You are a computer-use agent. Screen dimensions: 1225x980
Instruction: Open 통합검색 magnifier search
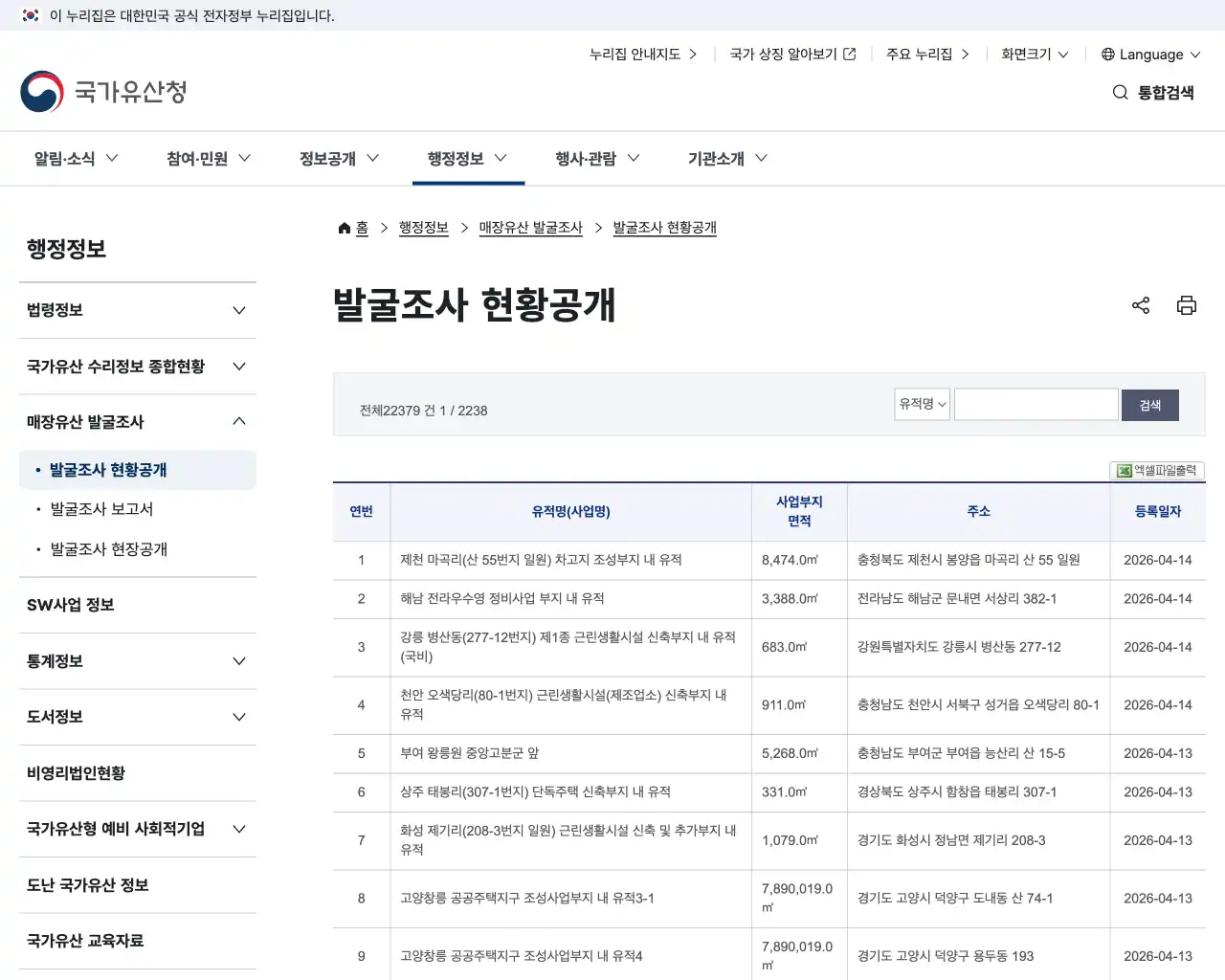point(1153,93)
